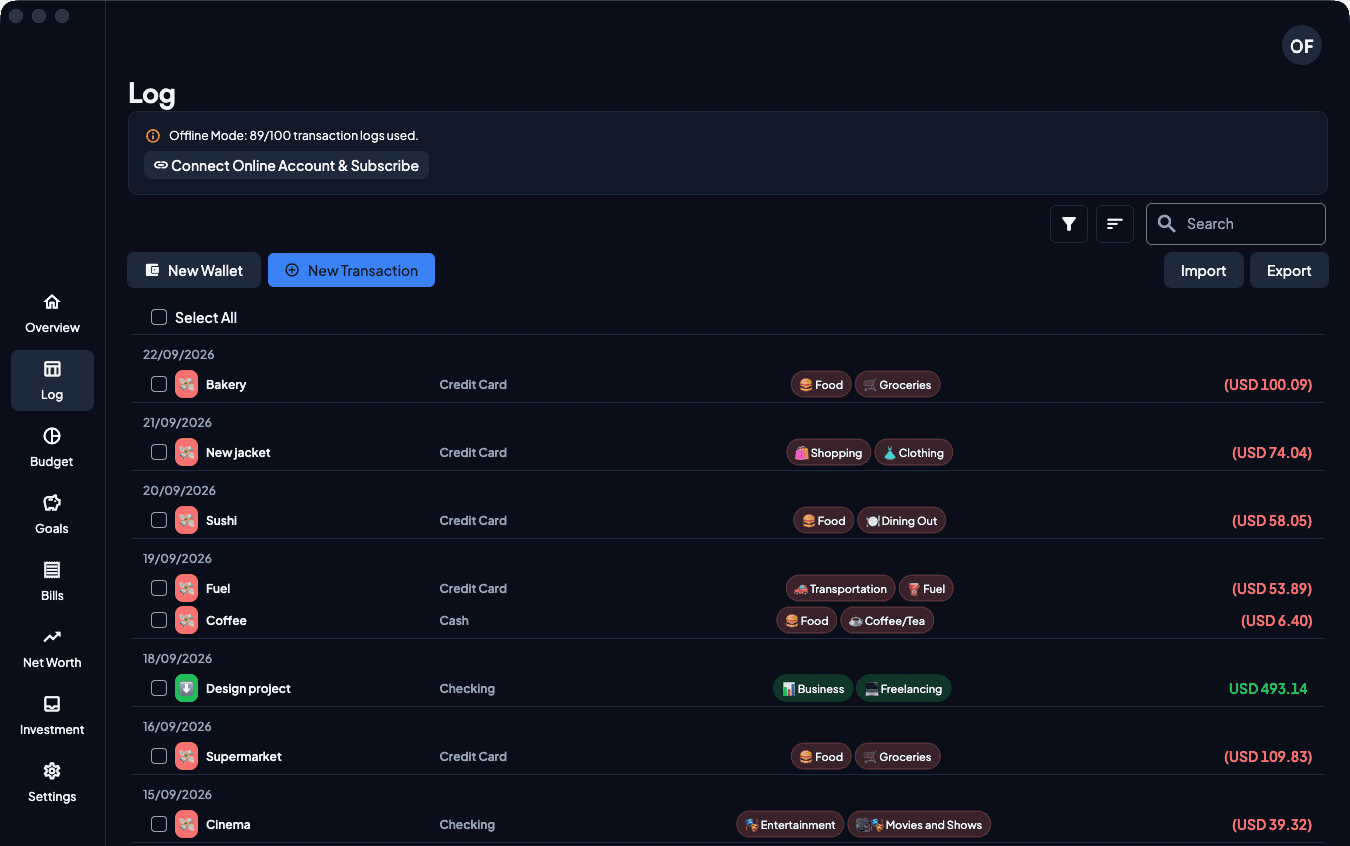Focus the Search input field

1236,224
